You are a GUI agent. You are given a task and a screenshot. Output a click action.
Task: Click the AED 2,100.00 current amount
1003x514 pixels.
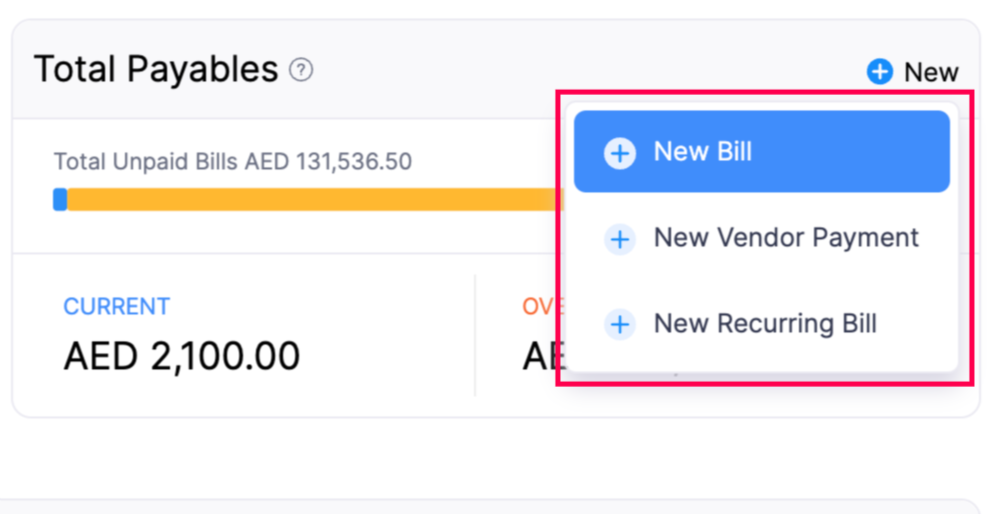pyautogui.click(x=181, y=356)
